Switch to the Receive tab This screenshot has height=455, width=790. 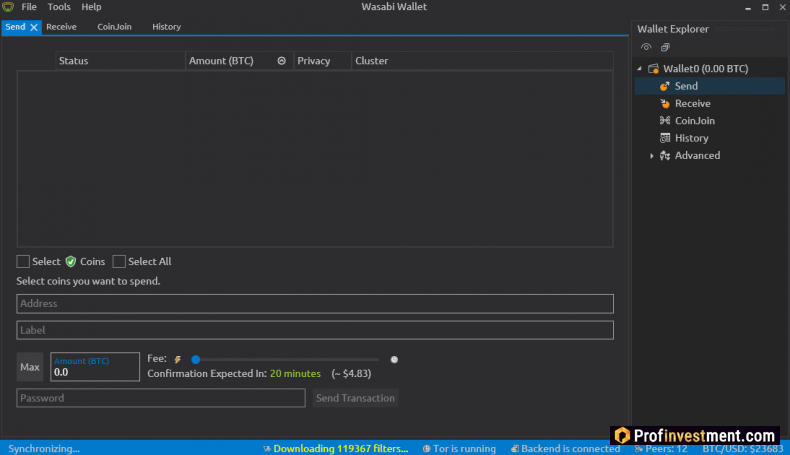[61, 27]
